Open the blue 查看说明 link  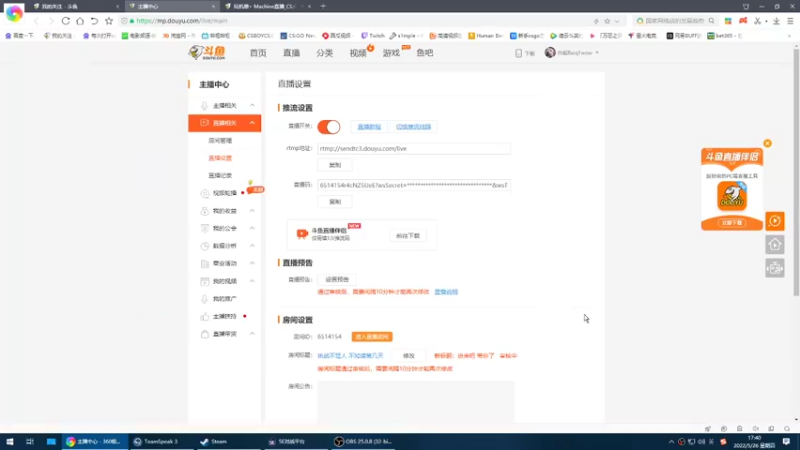pyautogui.click(x=446, y=292)
